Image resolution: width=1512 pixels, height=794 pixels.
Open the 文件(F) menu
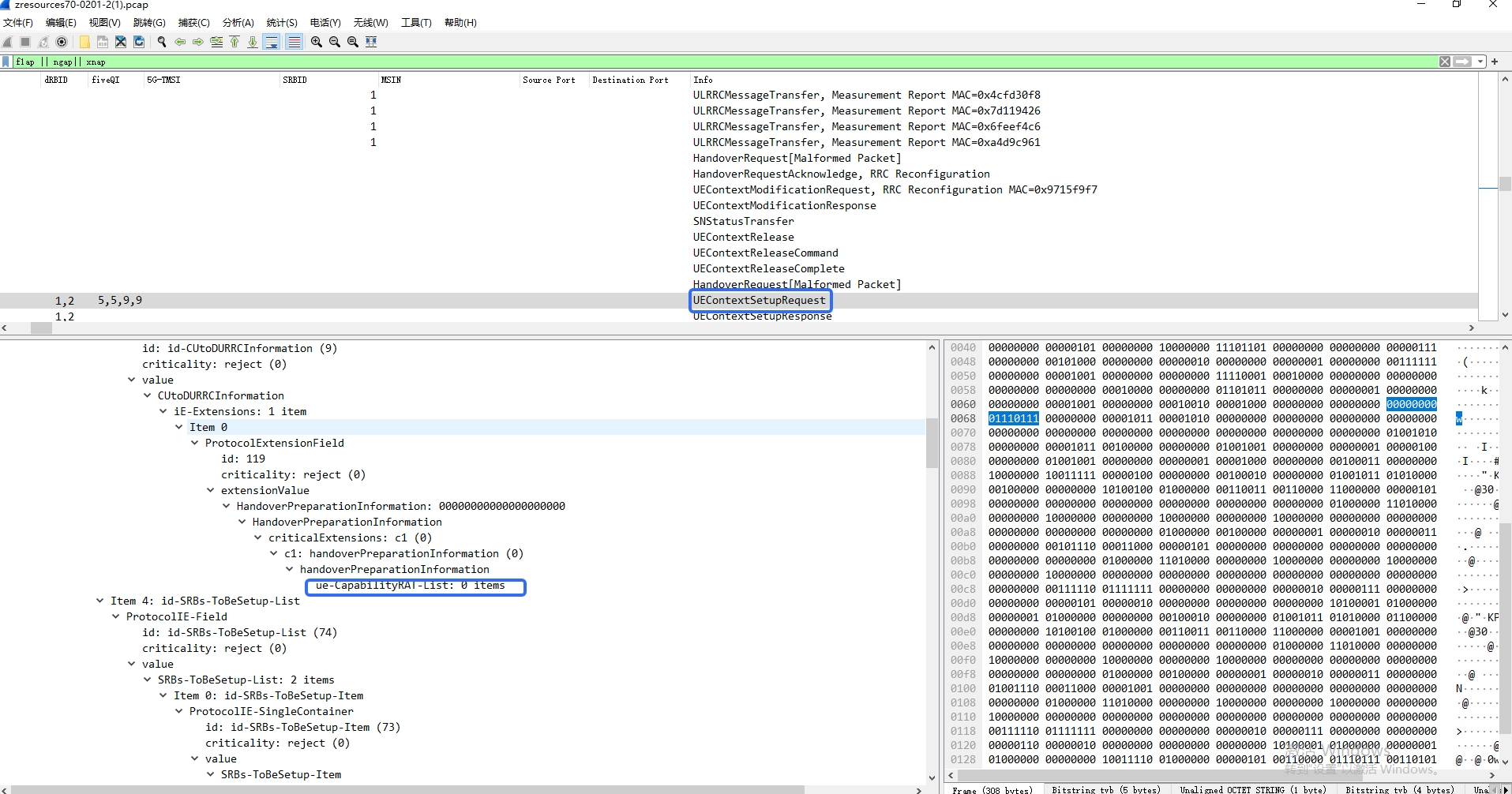point(18,22)
